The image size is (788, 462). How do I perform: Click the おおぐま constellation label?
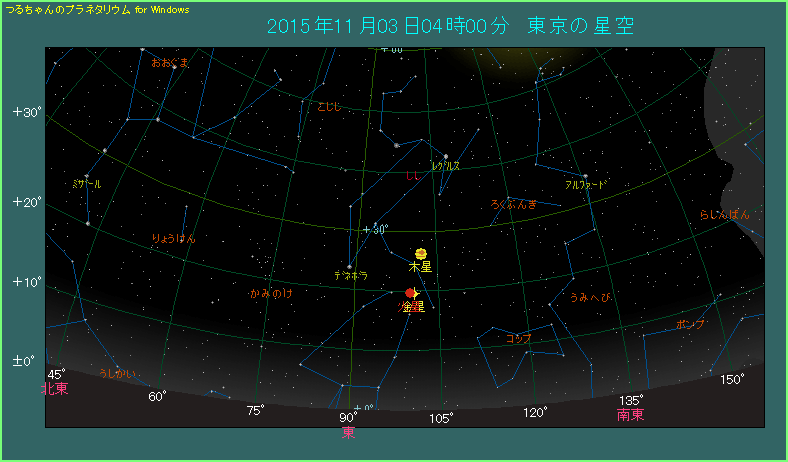[x=170, y=62]
